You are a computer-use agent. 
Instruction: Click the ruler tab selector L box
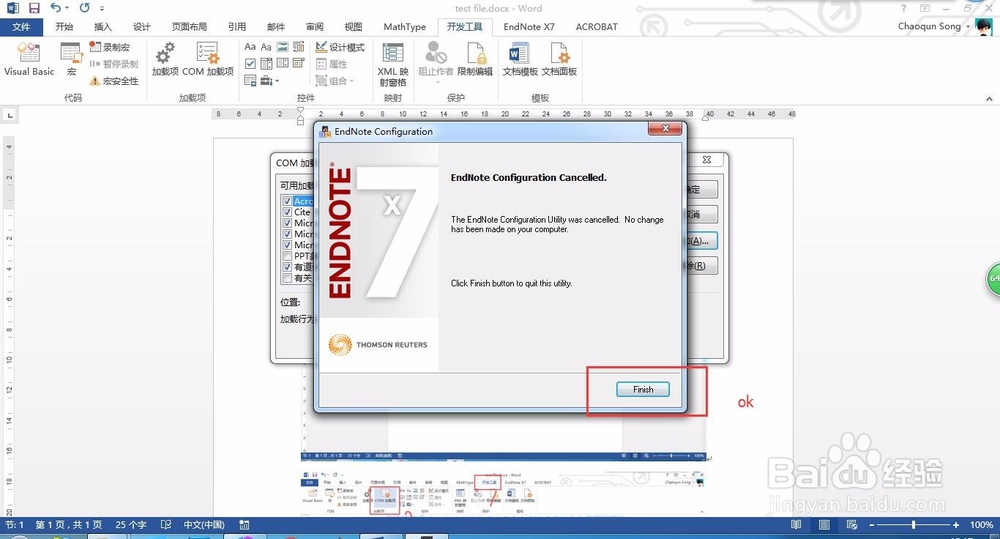tap(10, 115)
